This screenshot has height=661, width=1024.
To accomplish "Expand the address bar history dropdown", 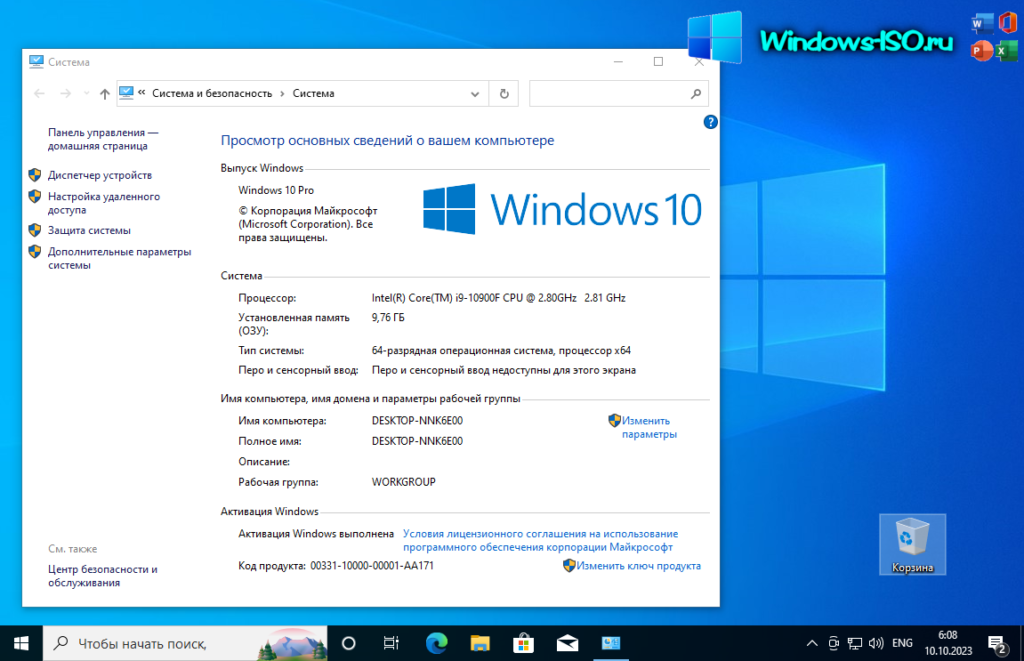I will click(x=475, y=93).
